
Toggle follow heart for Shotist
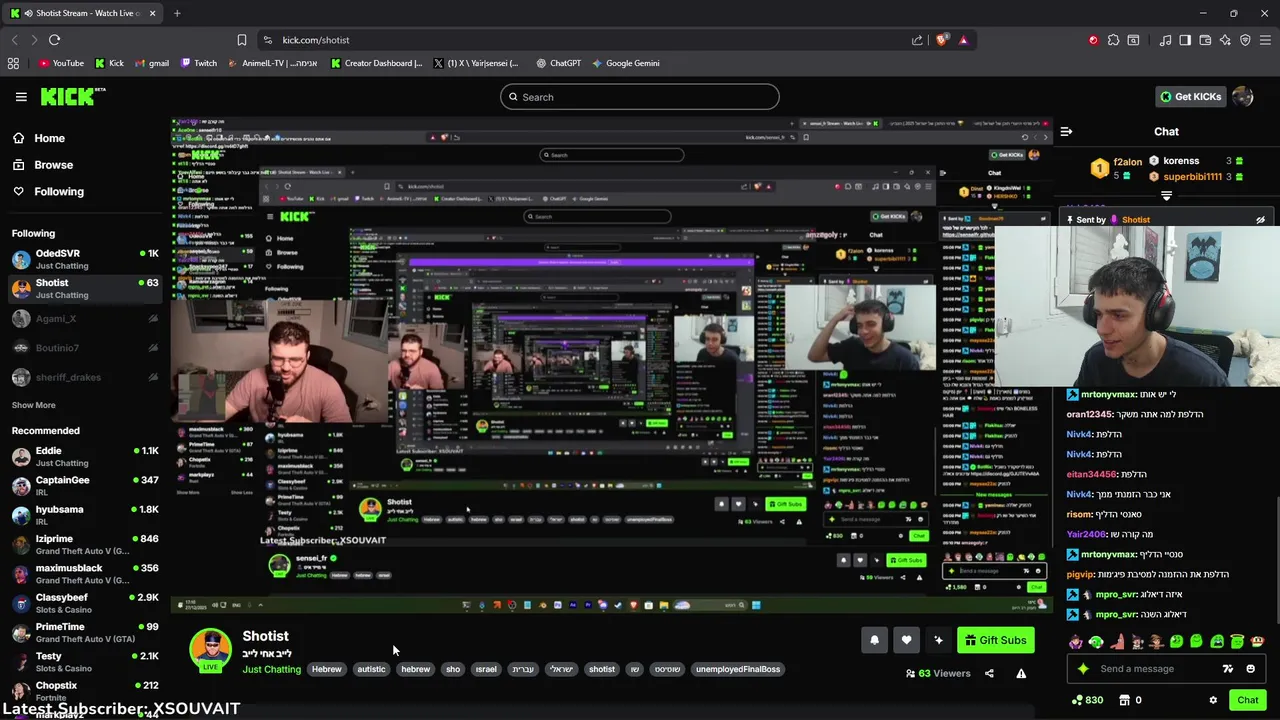click(x=906, y=640)
